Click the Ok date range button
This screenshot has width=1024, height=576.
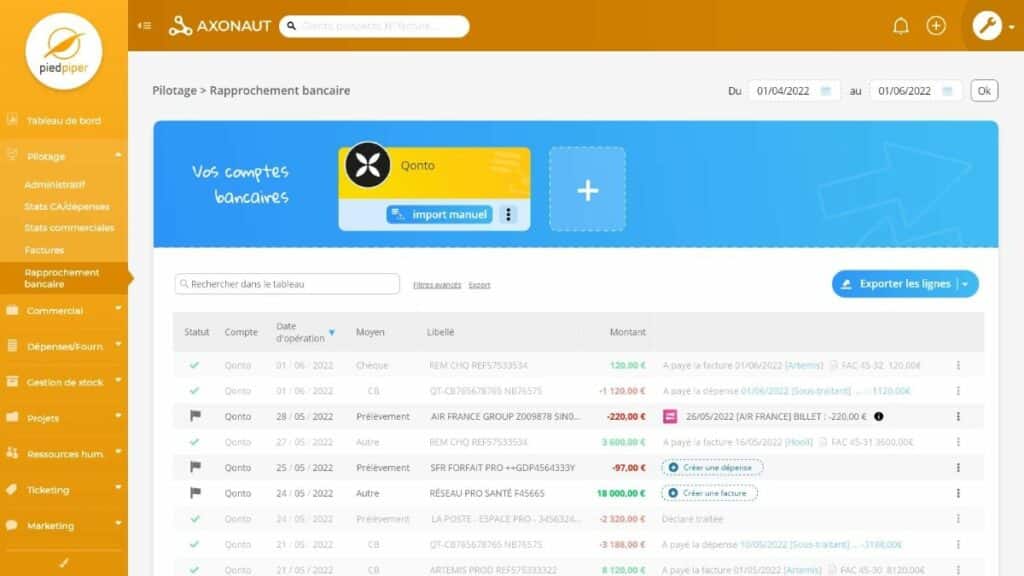(x=984, y=91)
